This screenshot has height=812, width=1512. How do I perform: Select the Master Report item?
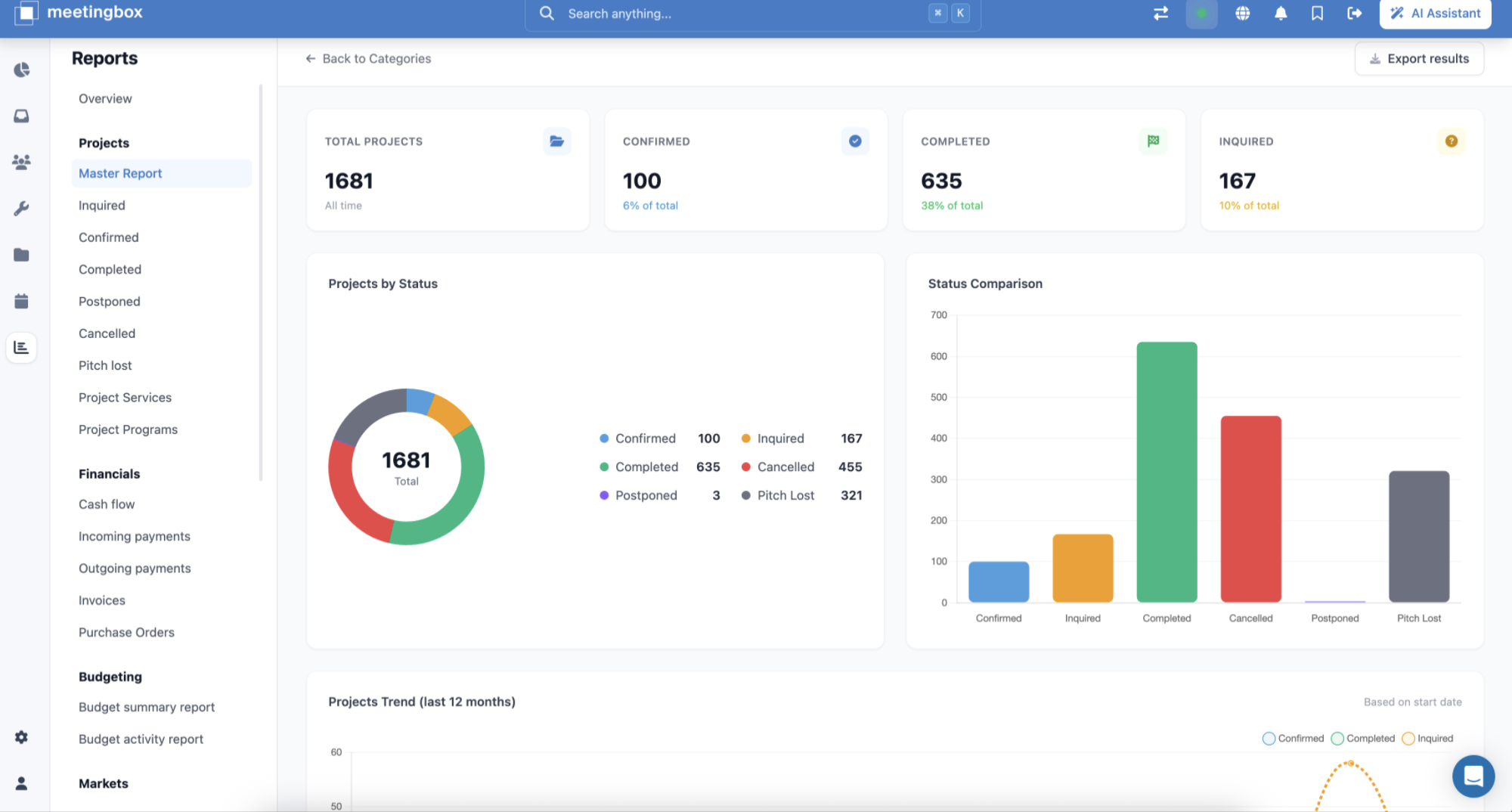coord(161,173)
